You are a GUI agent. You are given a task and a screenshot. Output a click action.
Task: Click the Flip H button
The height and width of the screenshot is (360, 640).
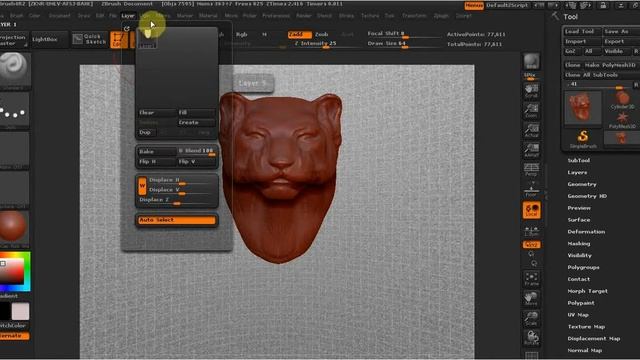tap(156, 162)
